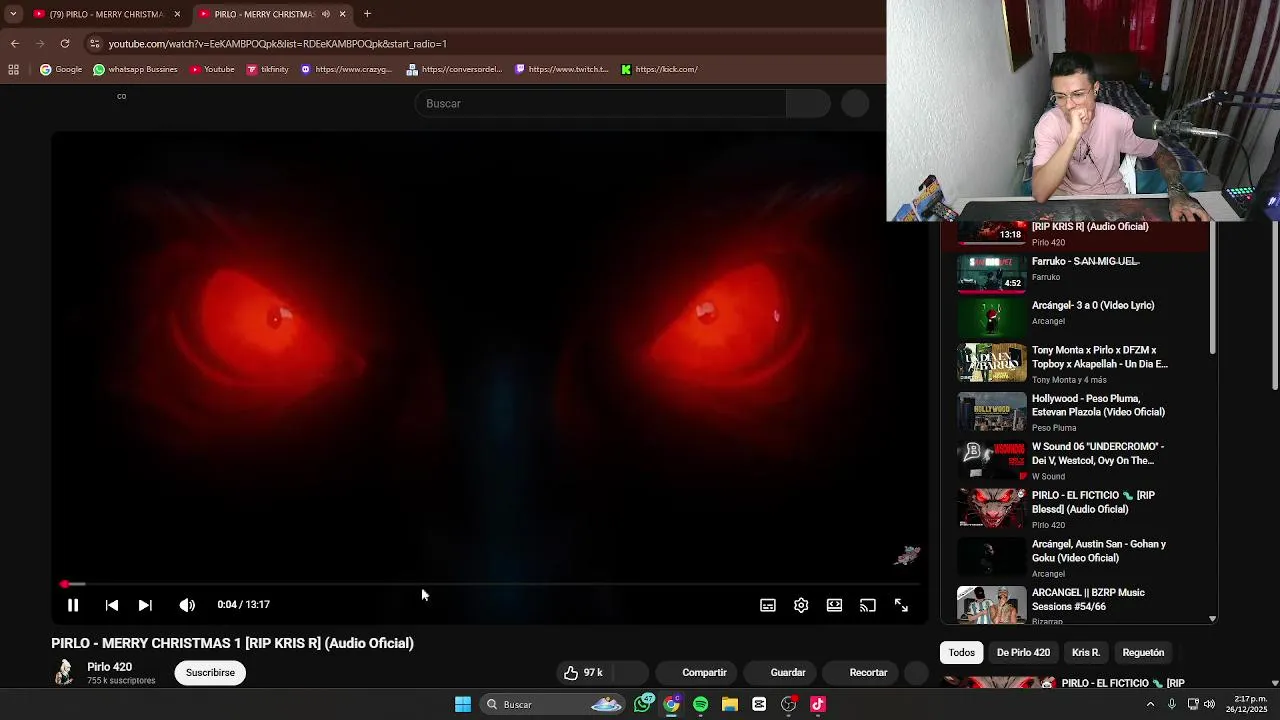
Task: Subscribe with the Suscribirse button
Action: coord(210,673)
